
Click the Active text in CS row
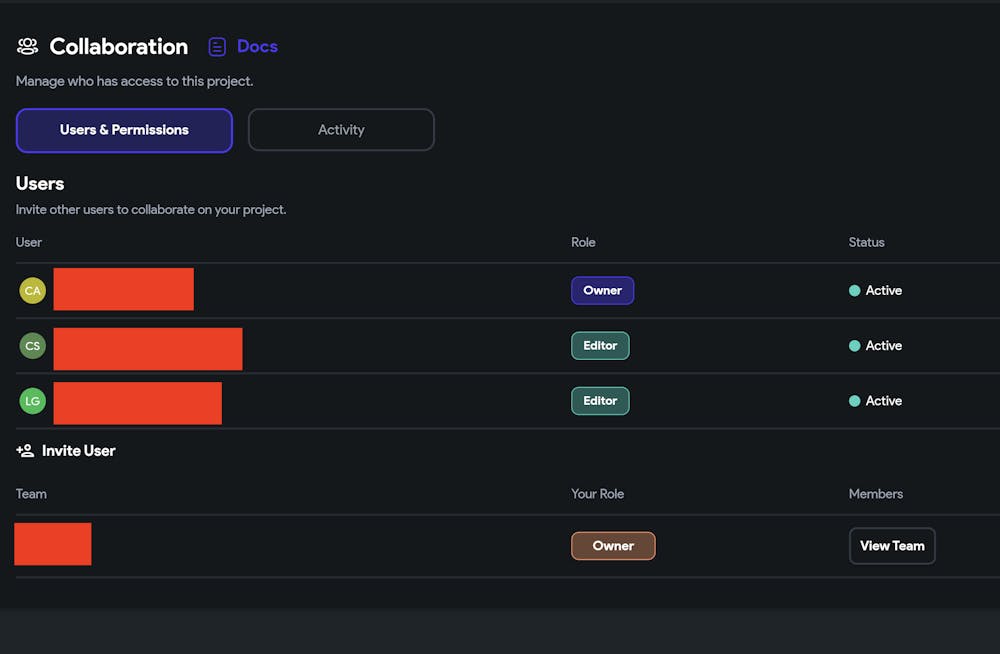[x=883, y=346]
